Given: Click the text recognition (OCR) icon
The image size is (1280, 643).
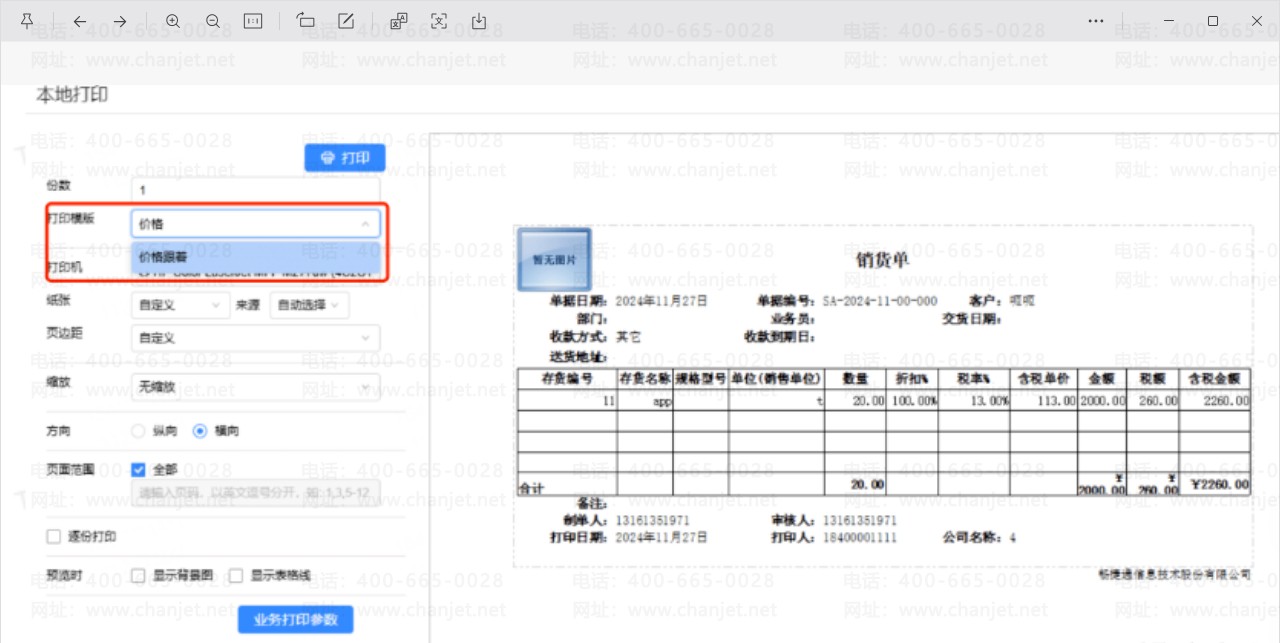Looking at the screenshot, I should click(x=439, y=20).
